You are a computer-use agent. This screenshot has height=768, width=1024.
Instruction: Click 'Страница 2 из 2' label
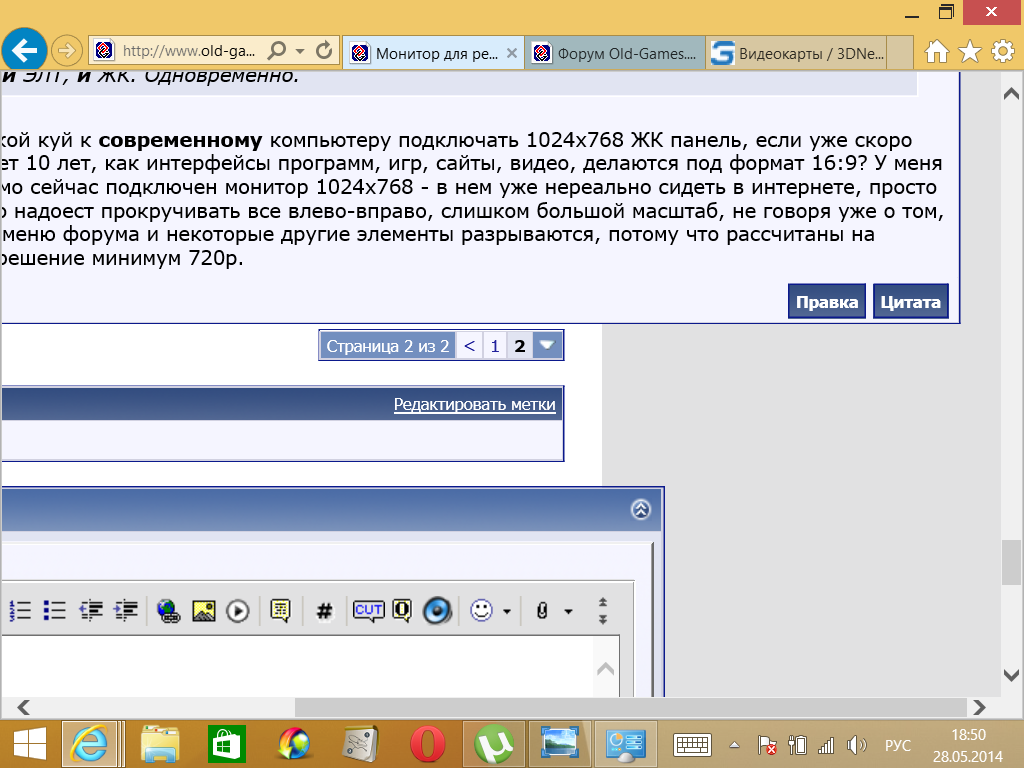tap(388, 345)
